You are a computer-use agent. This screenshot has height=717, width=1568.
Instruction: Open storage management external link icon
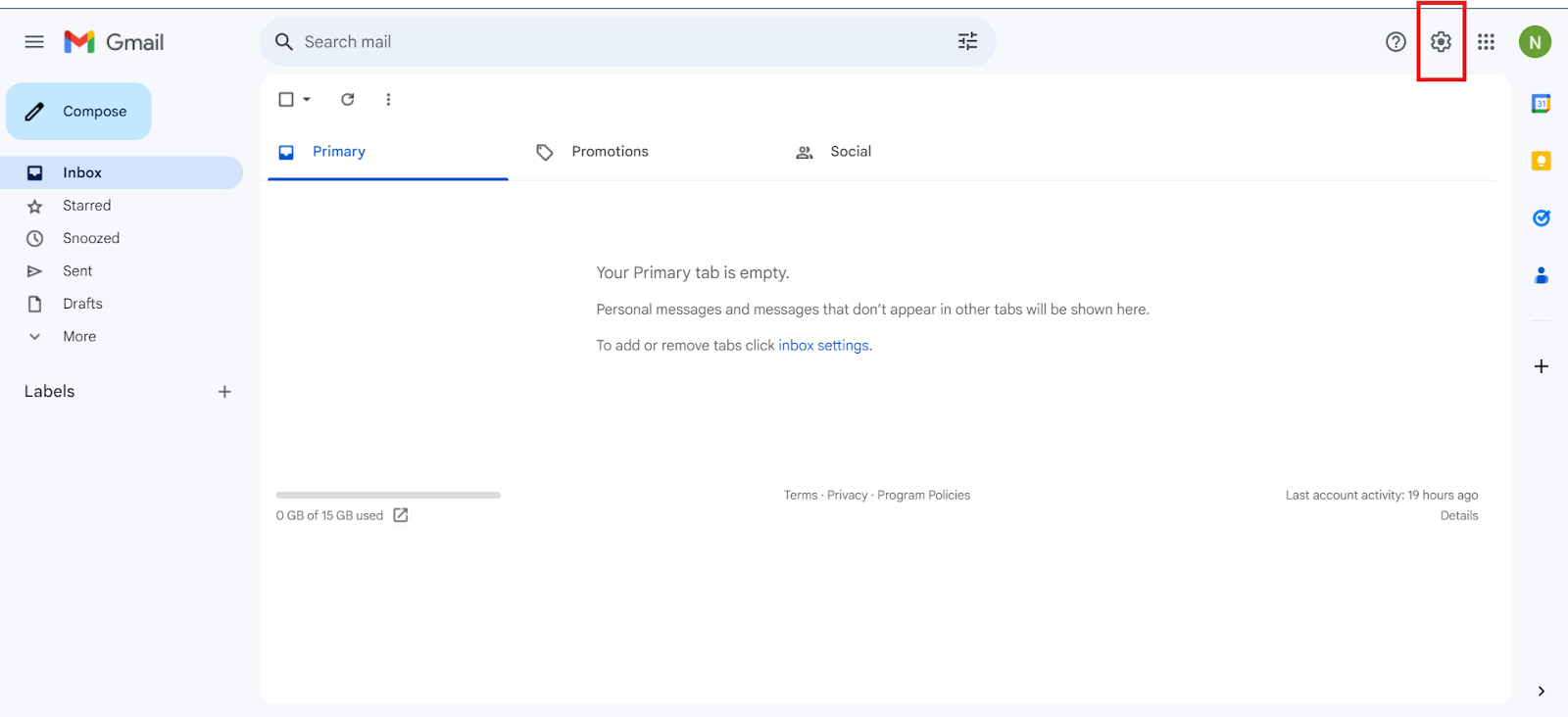[401, 515]
